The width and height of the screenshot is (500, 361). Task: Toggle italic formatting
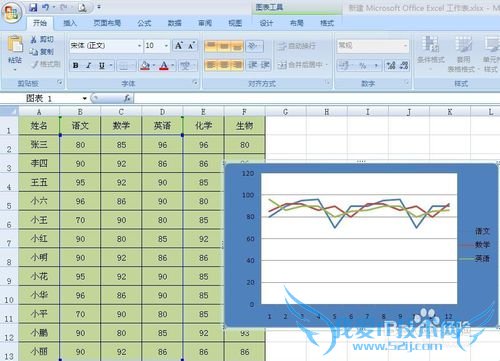89,65
